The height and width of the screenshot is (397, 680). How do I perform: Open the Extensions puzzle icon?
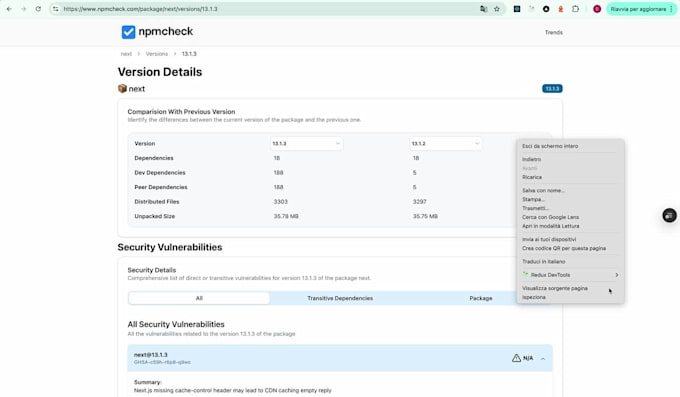(x=575, y=9)
